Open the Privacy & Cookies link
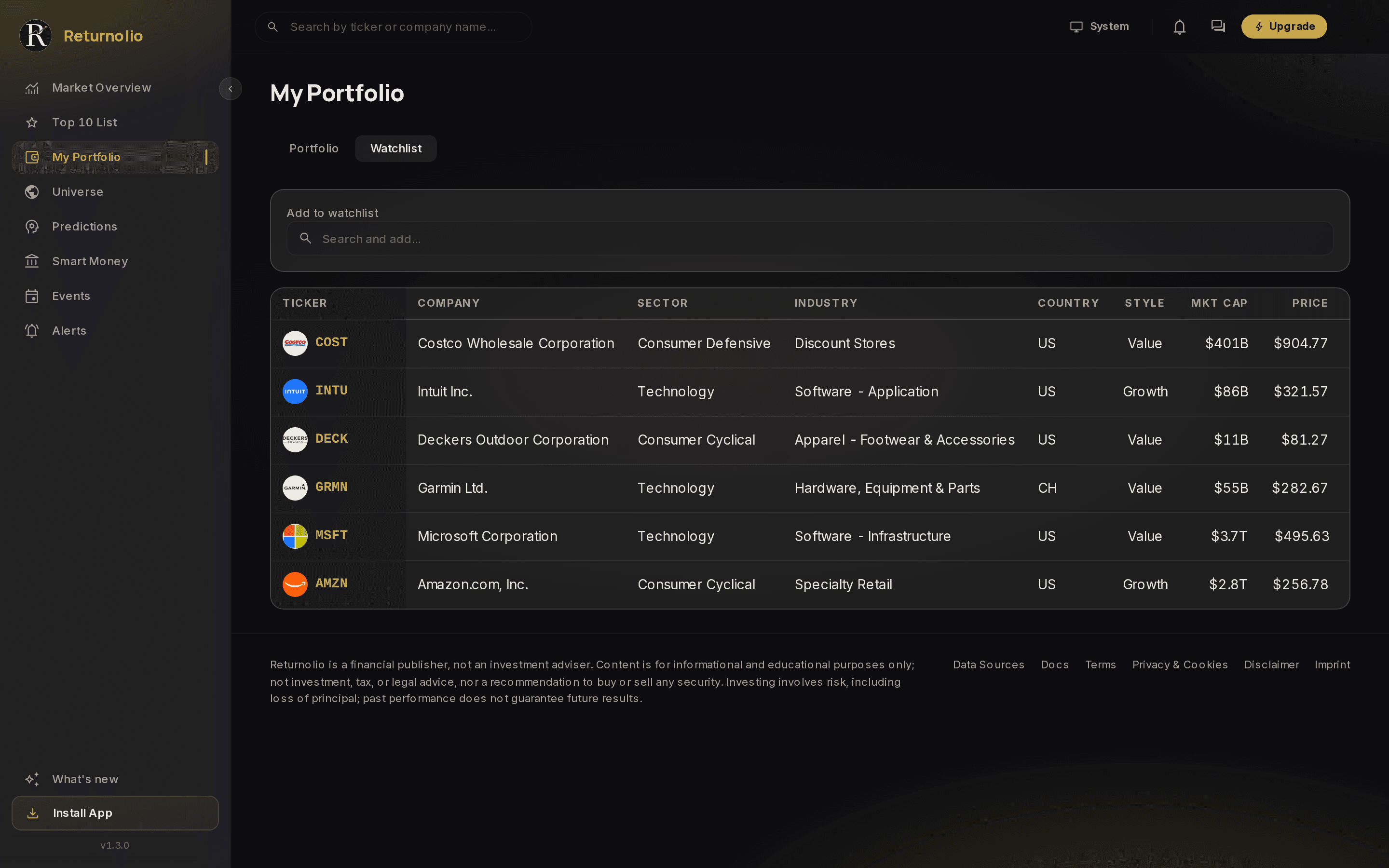1389x868 pixels. 1180,665
